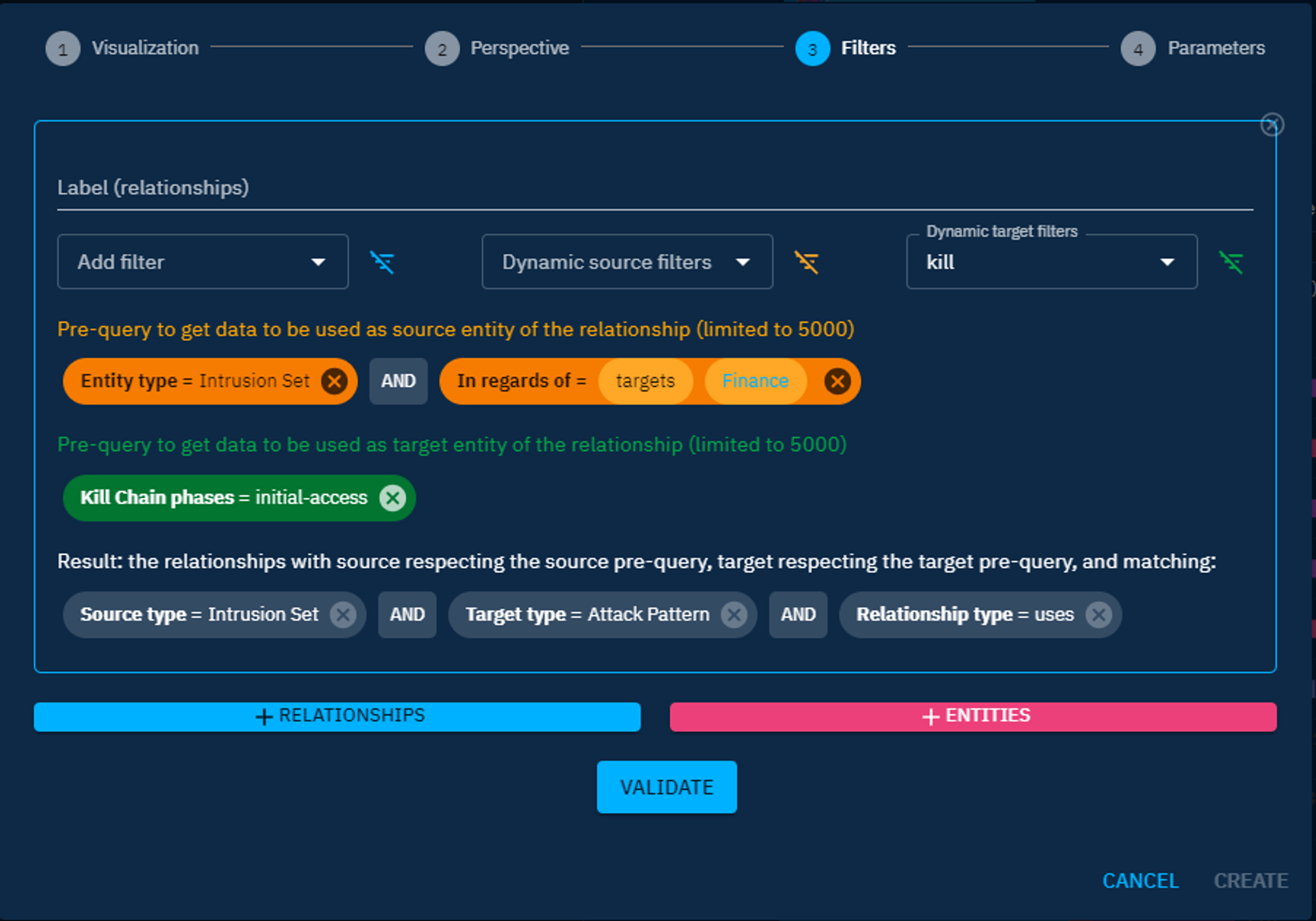1316x921 pixels.
Task: Clear dynamic source filters with the orange icon
Action: pos(807,263)
